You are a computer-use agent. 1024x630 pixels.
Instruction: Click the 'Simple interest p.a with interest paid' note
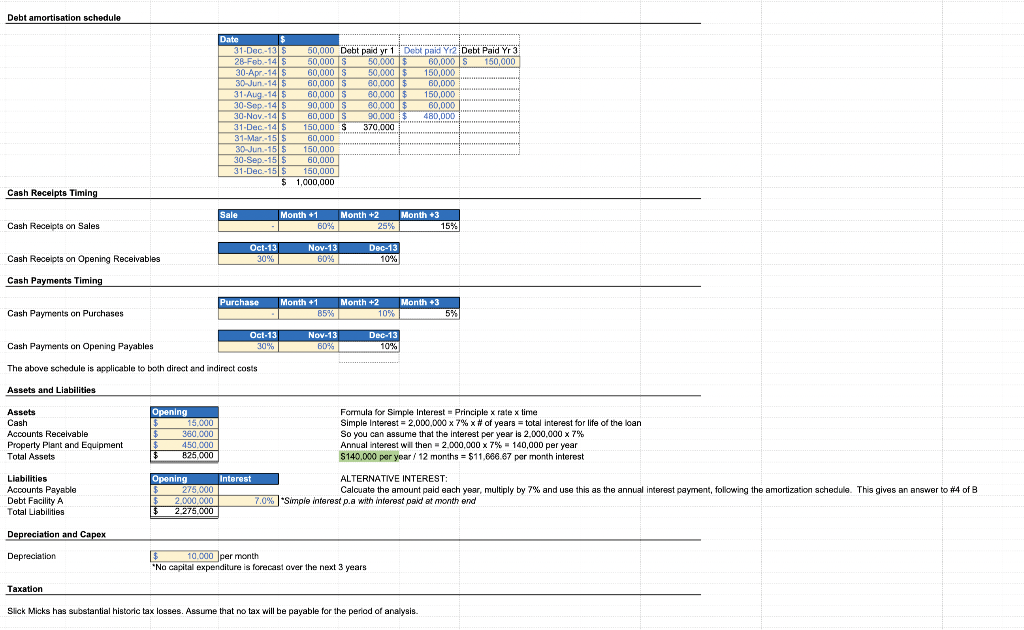coord(378,501)
